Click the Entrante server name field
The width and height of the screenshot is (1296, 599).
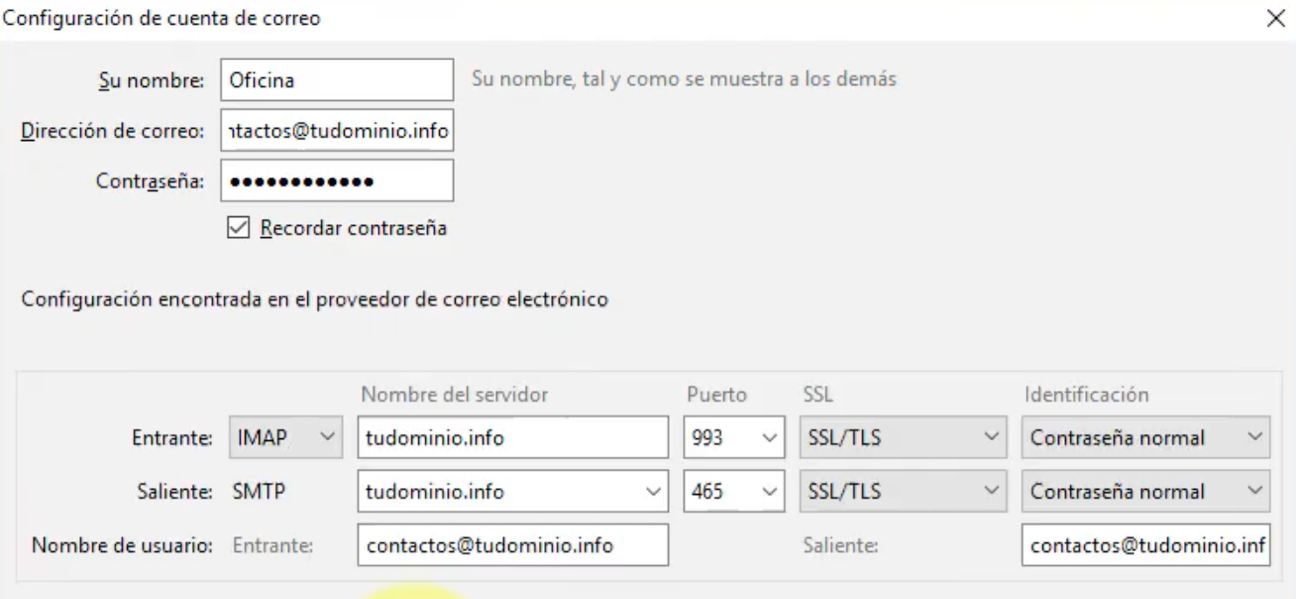click(x=512, y=438)
